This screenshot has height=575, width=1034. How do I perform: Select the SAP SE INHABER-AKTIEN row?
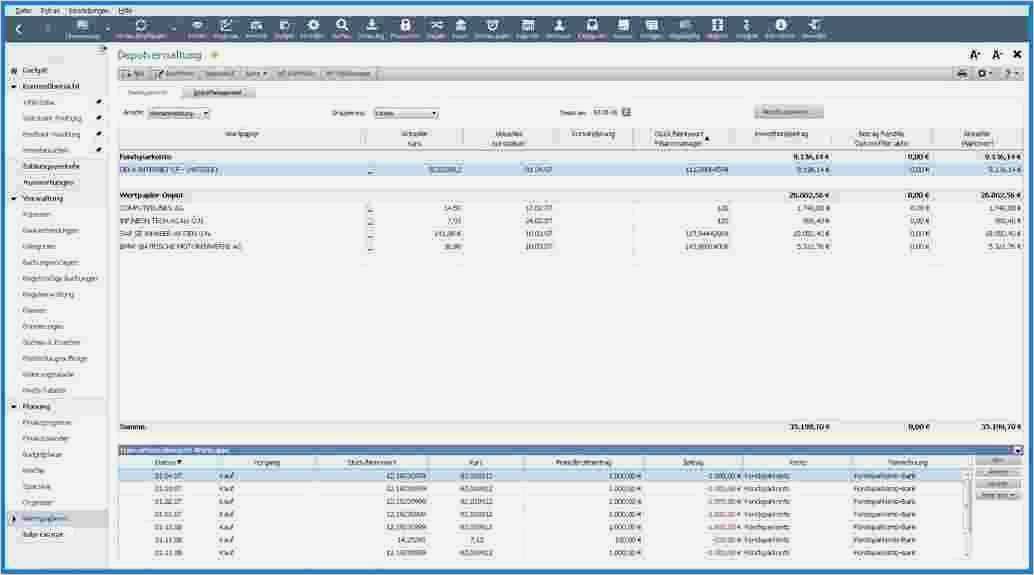tap(570, 234)
